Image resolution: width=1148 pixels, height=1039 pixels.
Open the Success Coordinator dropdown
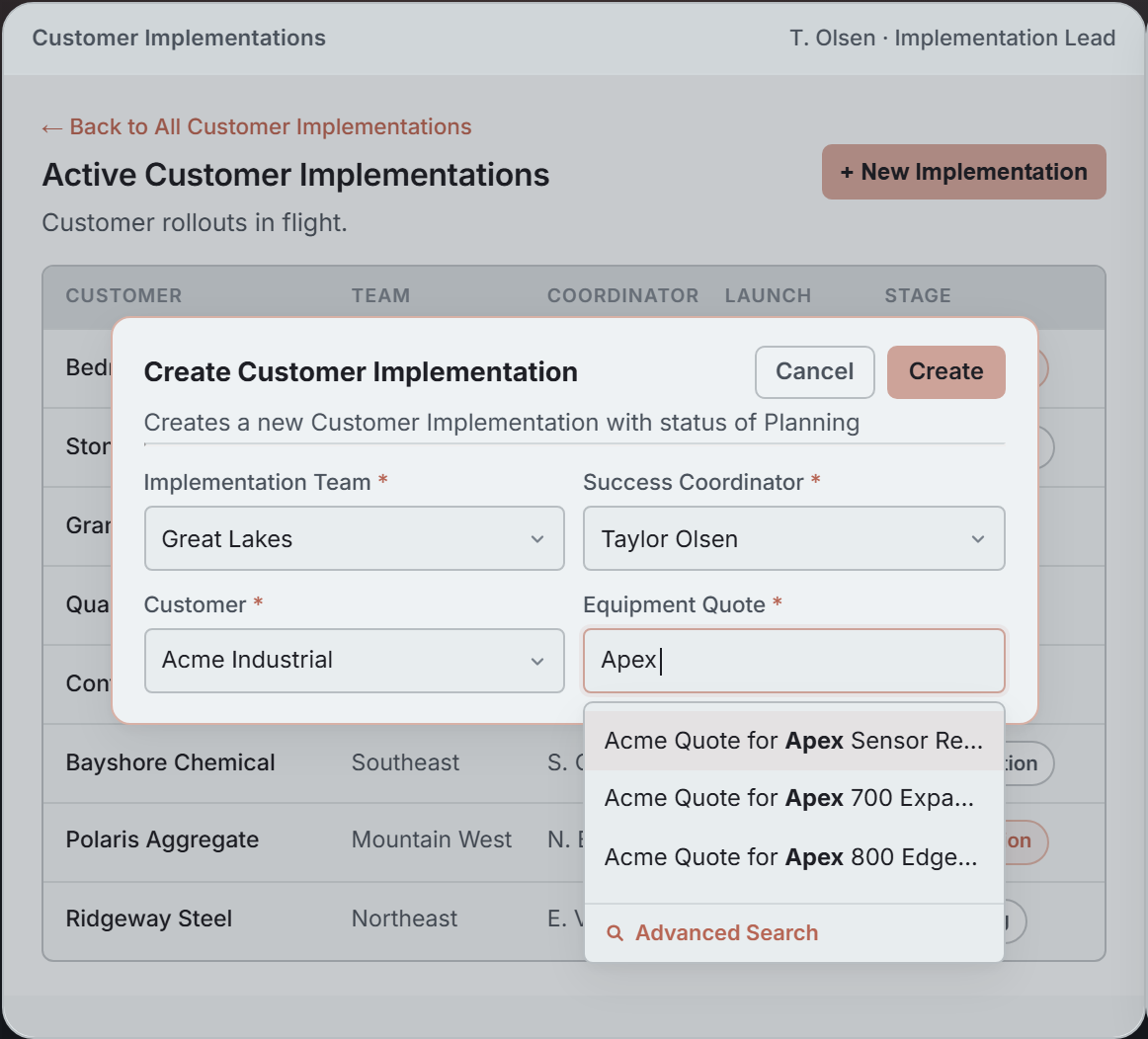click(793, 538)
